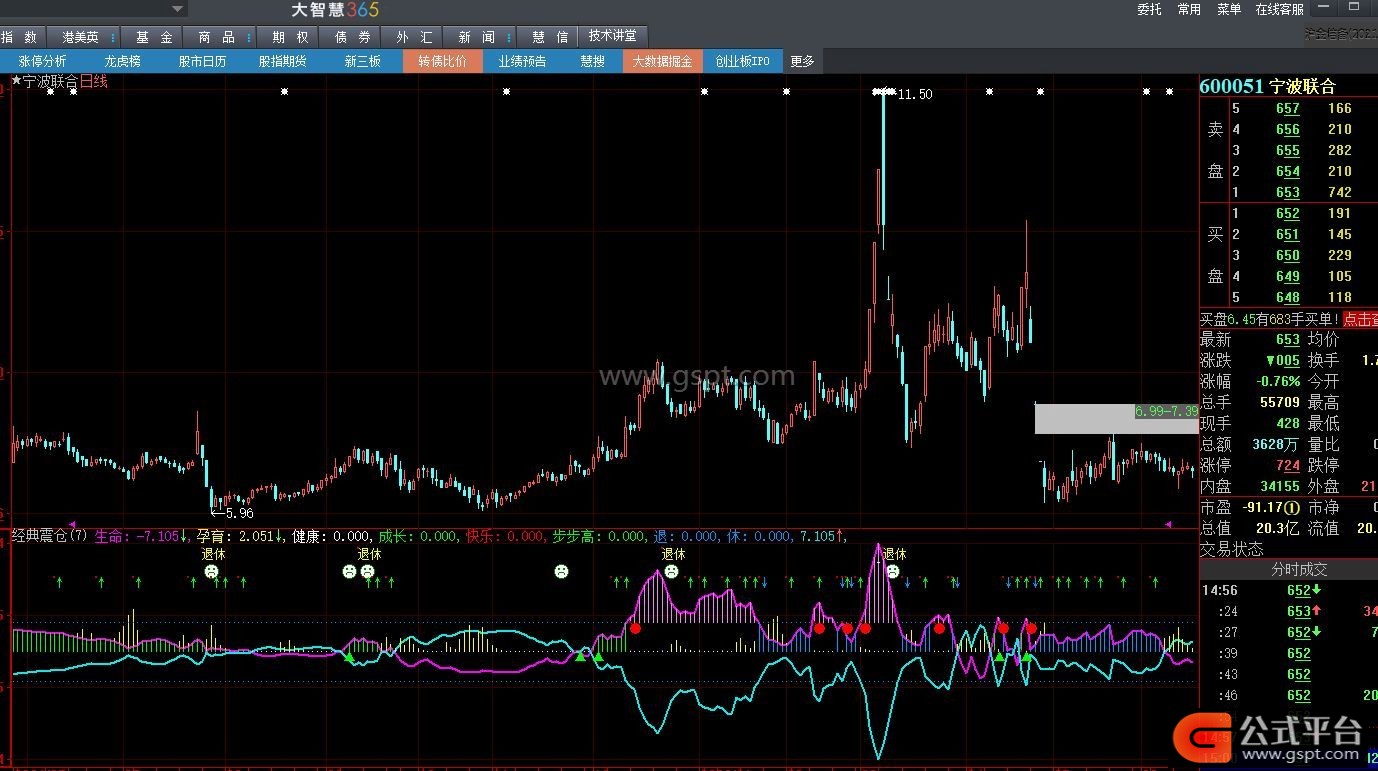Select sell level 2 price 654
The image size is (1378, 771).
[1288, 171]
